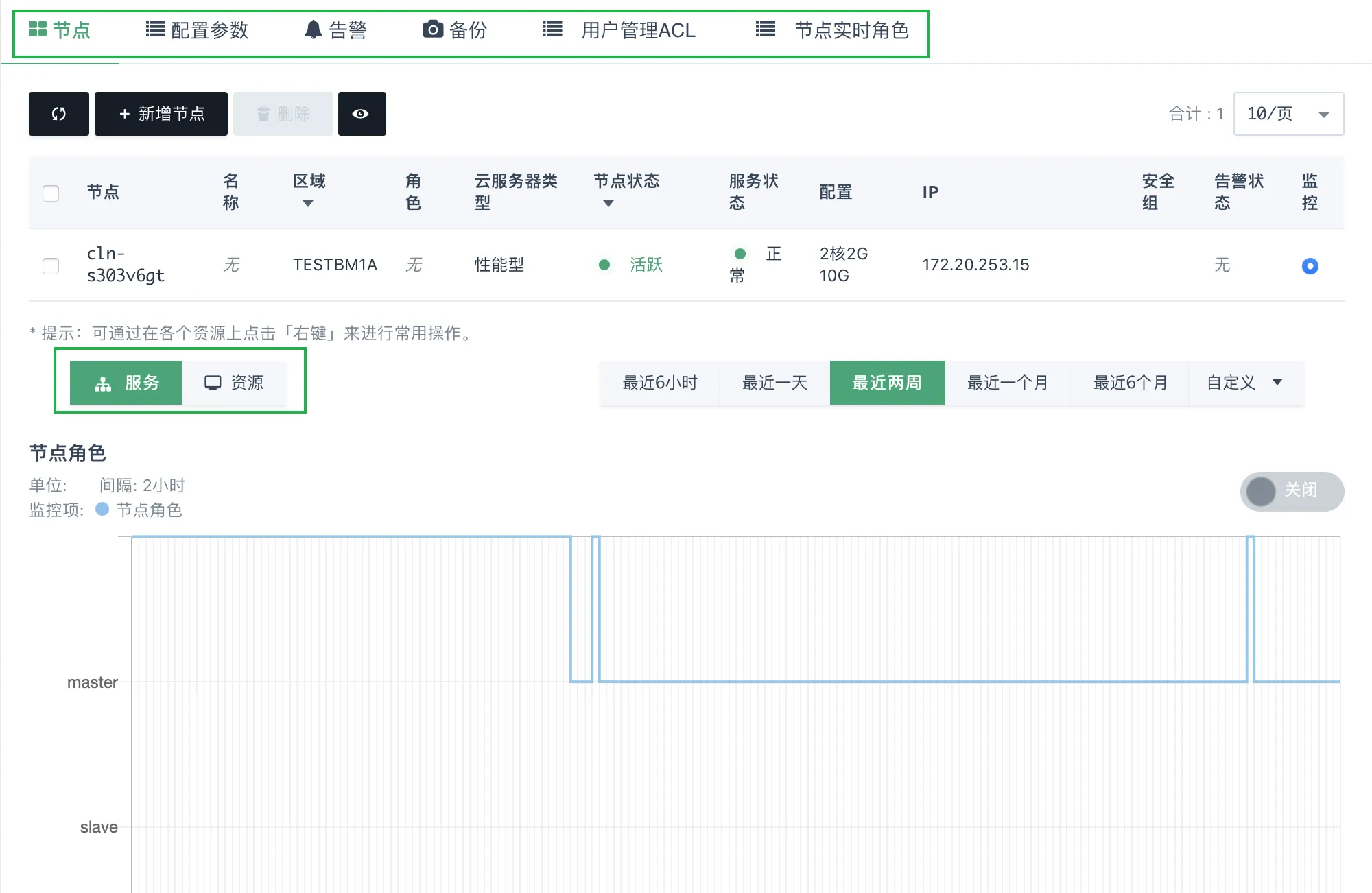Open the 告警 bell icon tab
The height and width of the screenshot is (893, 1372).
pos(335,30)
